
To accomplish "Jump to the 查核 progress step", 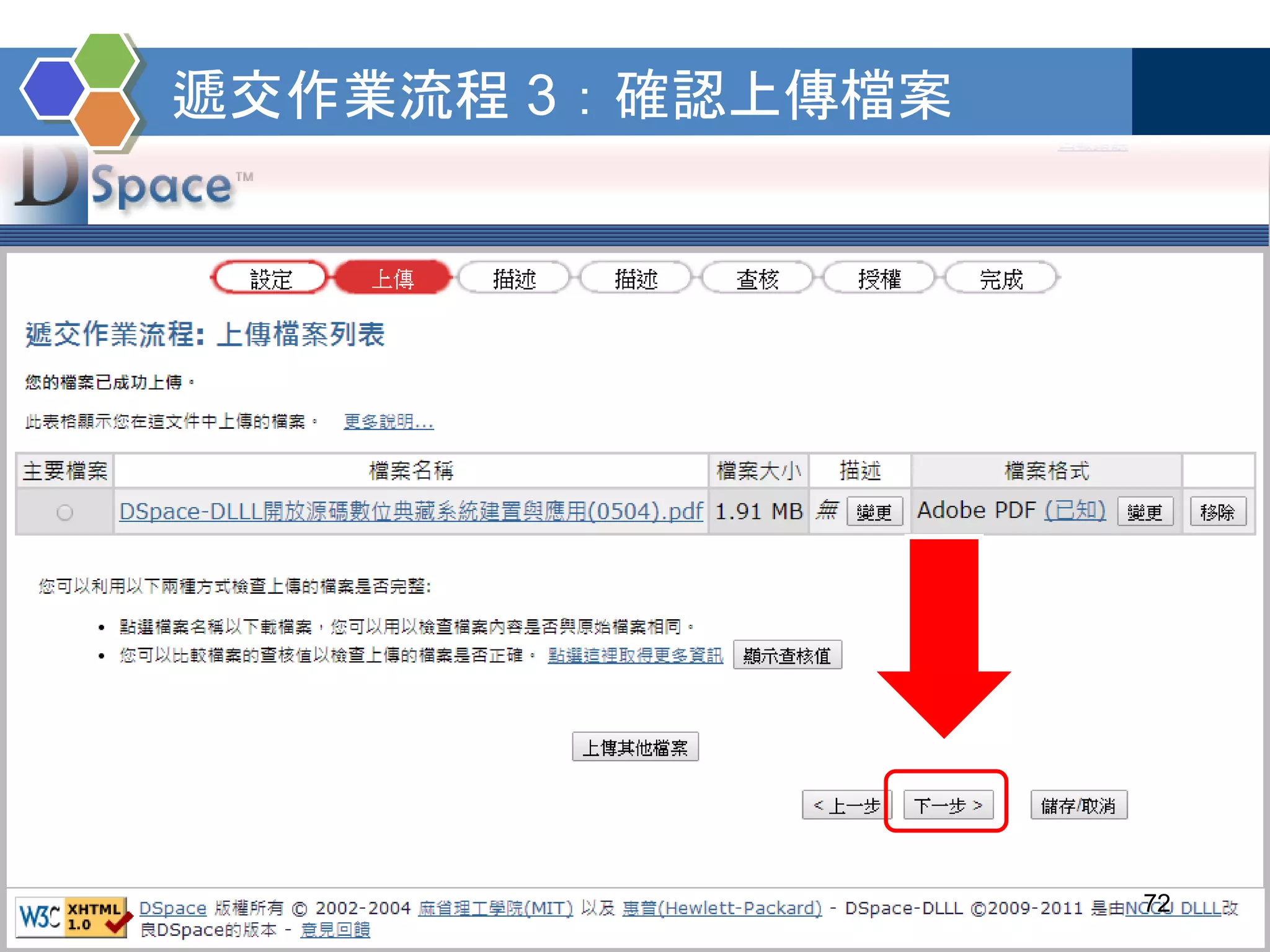I will pos(757,278).
